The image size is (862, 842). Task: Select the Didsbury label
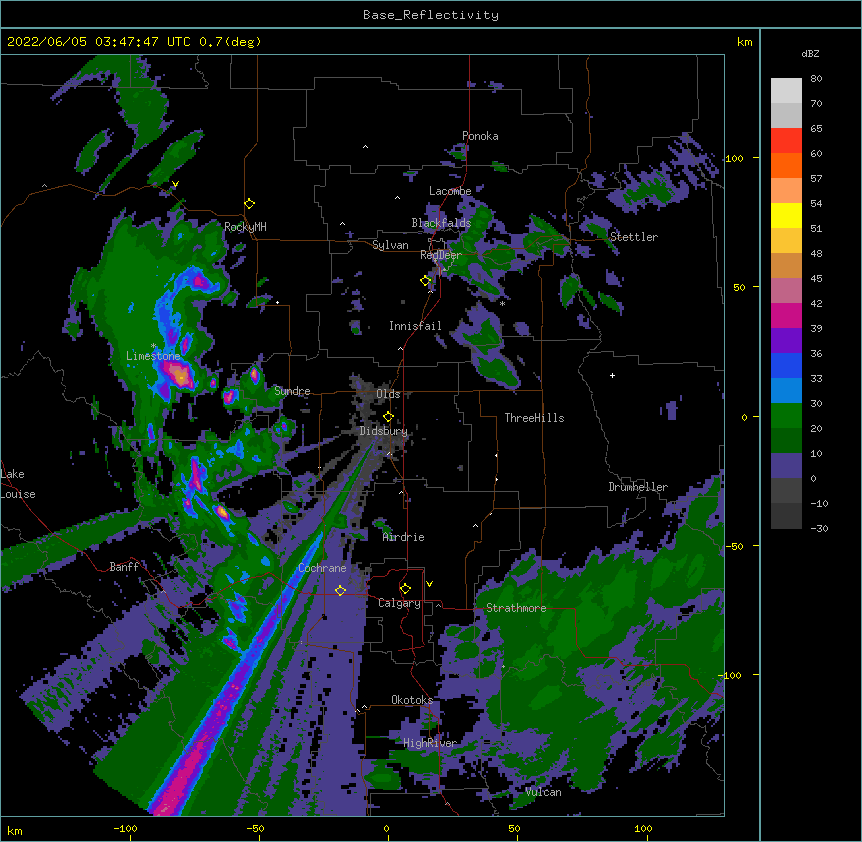[383, 431]
